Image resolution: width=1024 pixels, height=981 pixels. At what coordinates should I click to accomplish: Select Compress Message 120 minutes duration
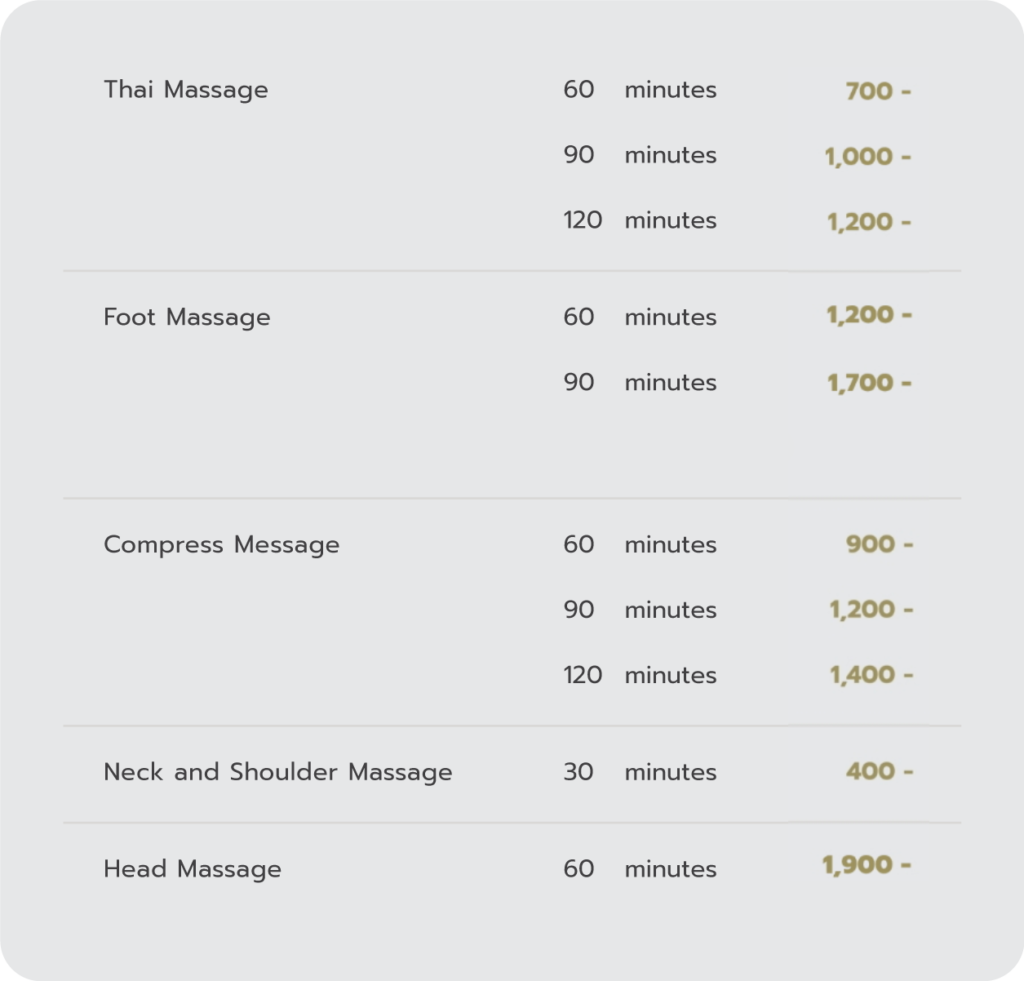[x=640, y=675]
